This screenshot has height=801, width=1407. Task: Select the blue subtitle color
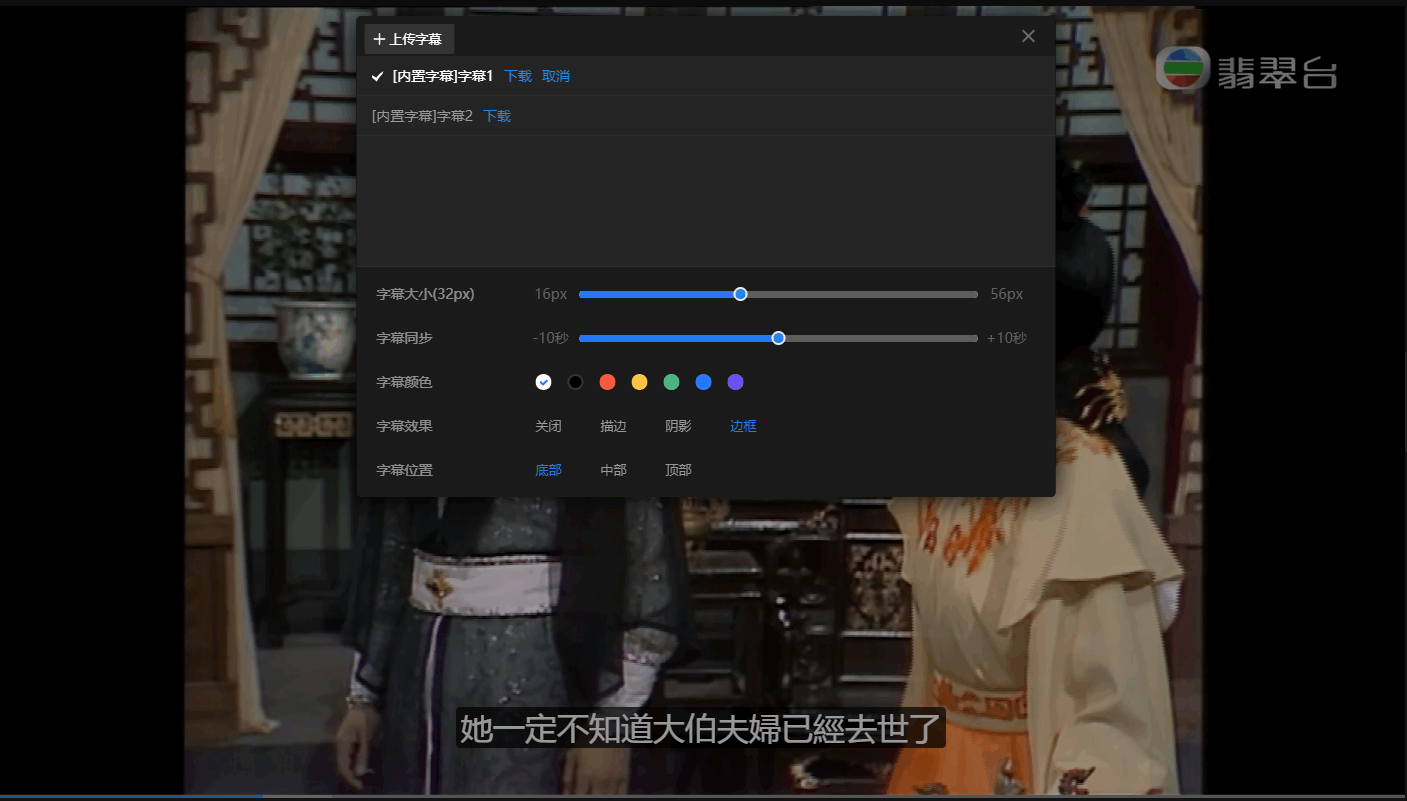pyautogui.click(x=703, y=382)
